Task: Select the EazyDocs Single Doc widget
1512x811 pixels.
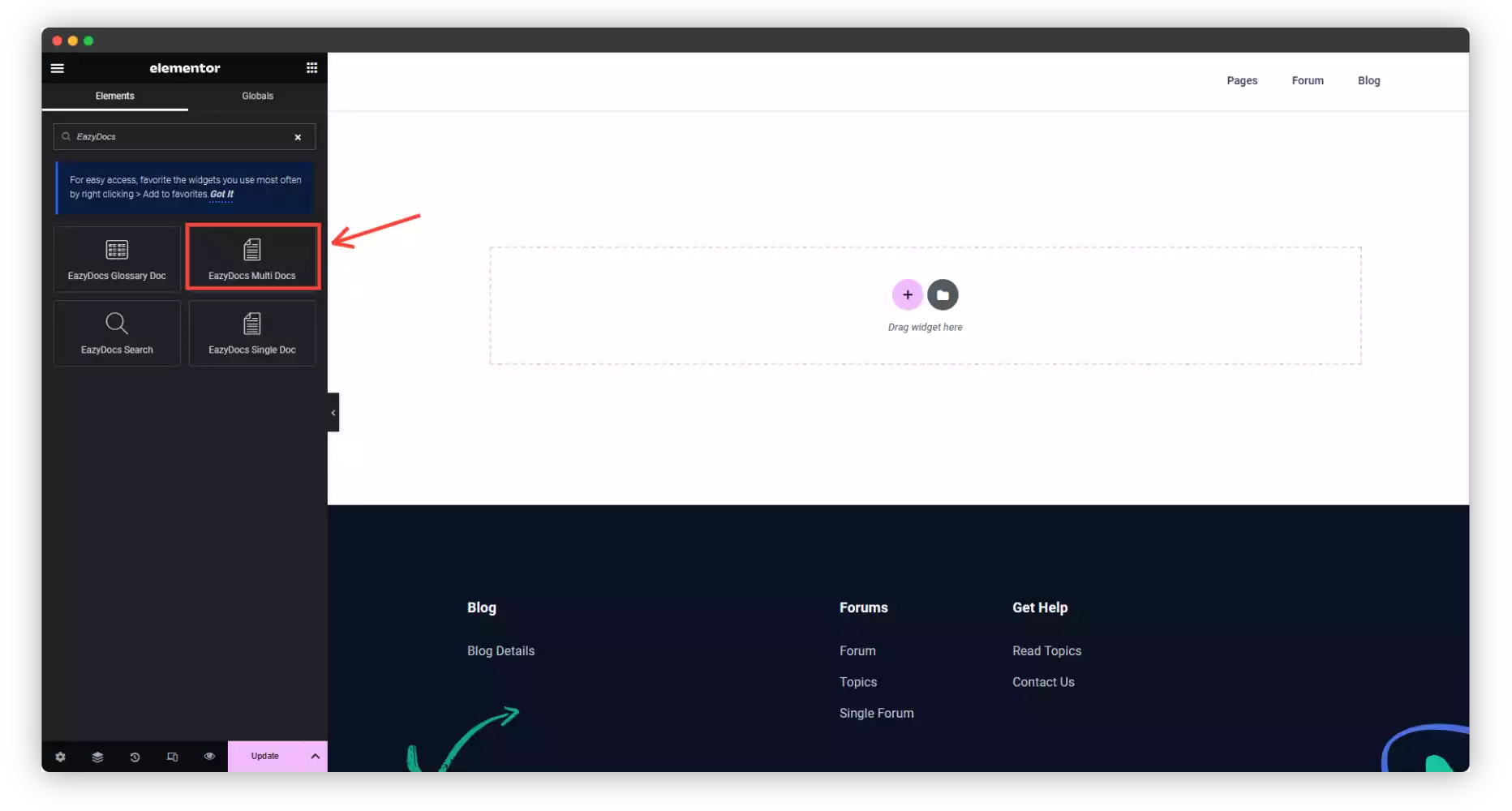Action: 252,333
